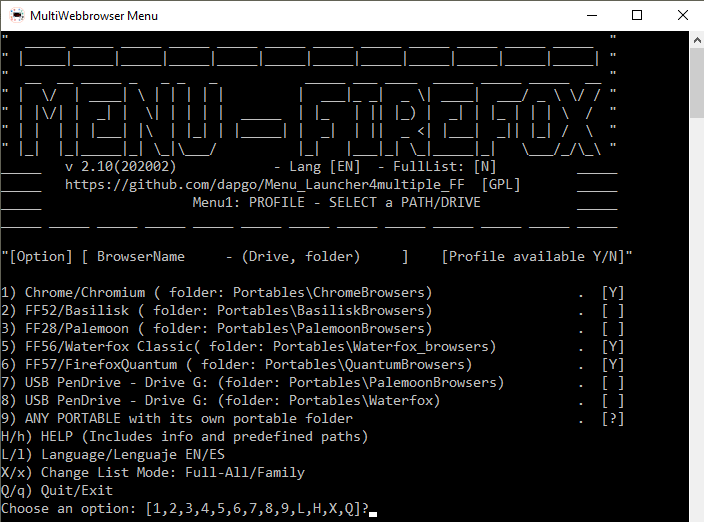704x522 pixels.
Task: Click the [Y] marker for Waterfox Classic
Action: click(613, 347)
